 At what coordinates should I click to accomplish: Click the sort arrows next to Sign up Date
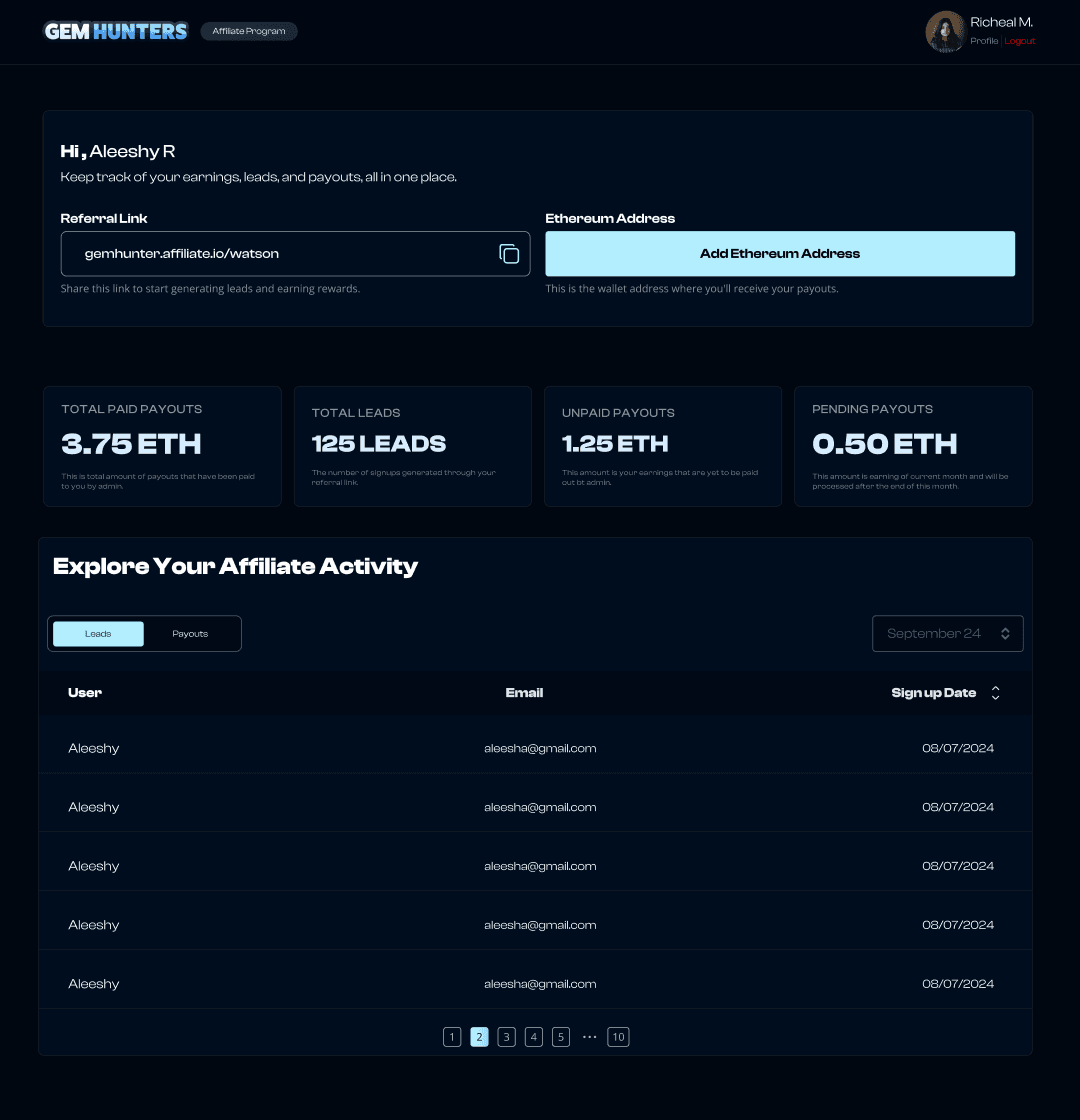pyautogui.click(x=995, y=692)
